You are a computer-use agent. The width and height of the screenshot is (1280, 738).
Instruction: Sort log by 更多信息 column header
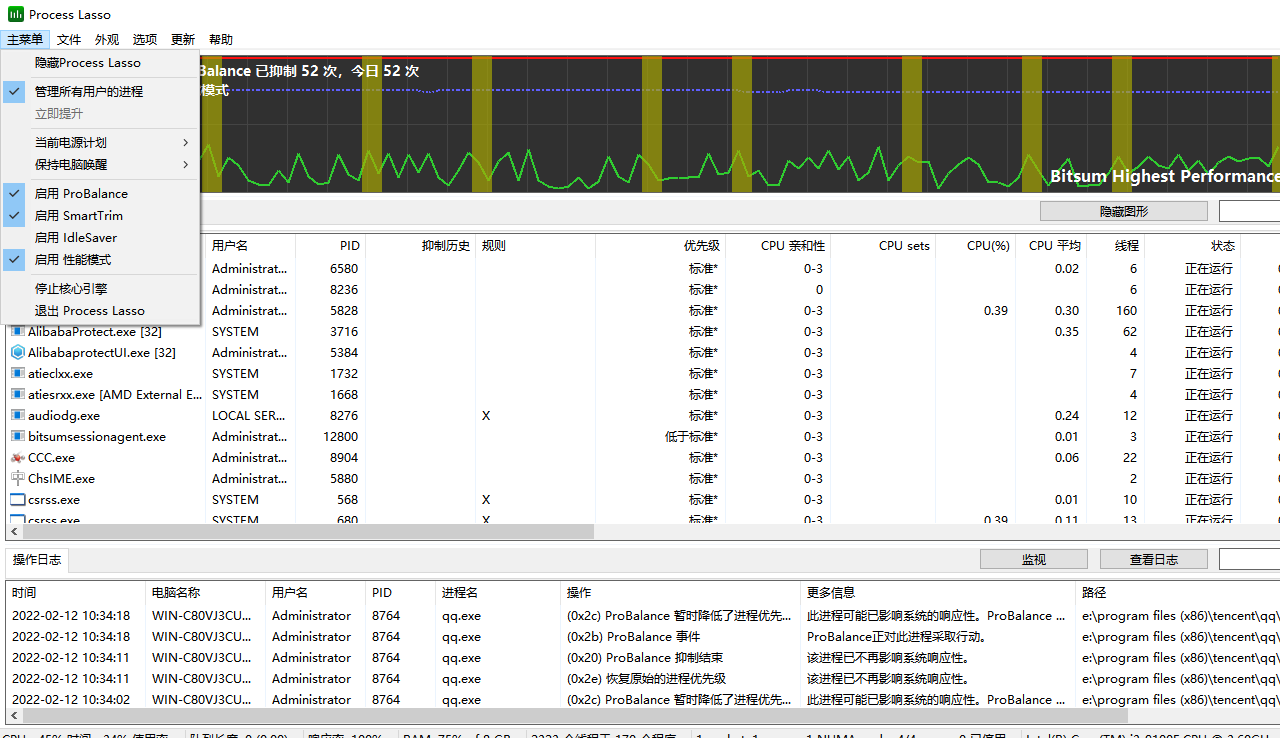pyautogui.click(x=938, y=592)
